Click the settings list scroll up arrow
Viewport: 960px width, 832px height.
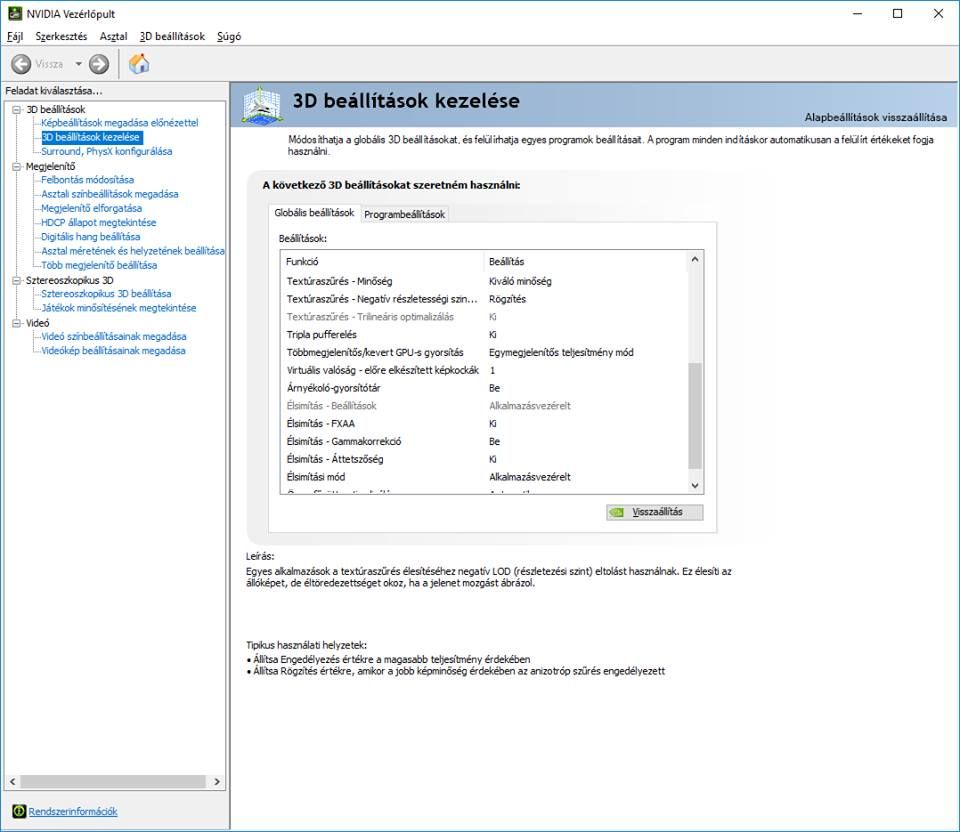coord(695,260)
